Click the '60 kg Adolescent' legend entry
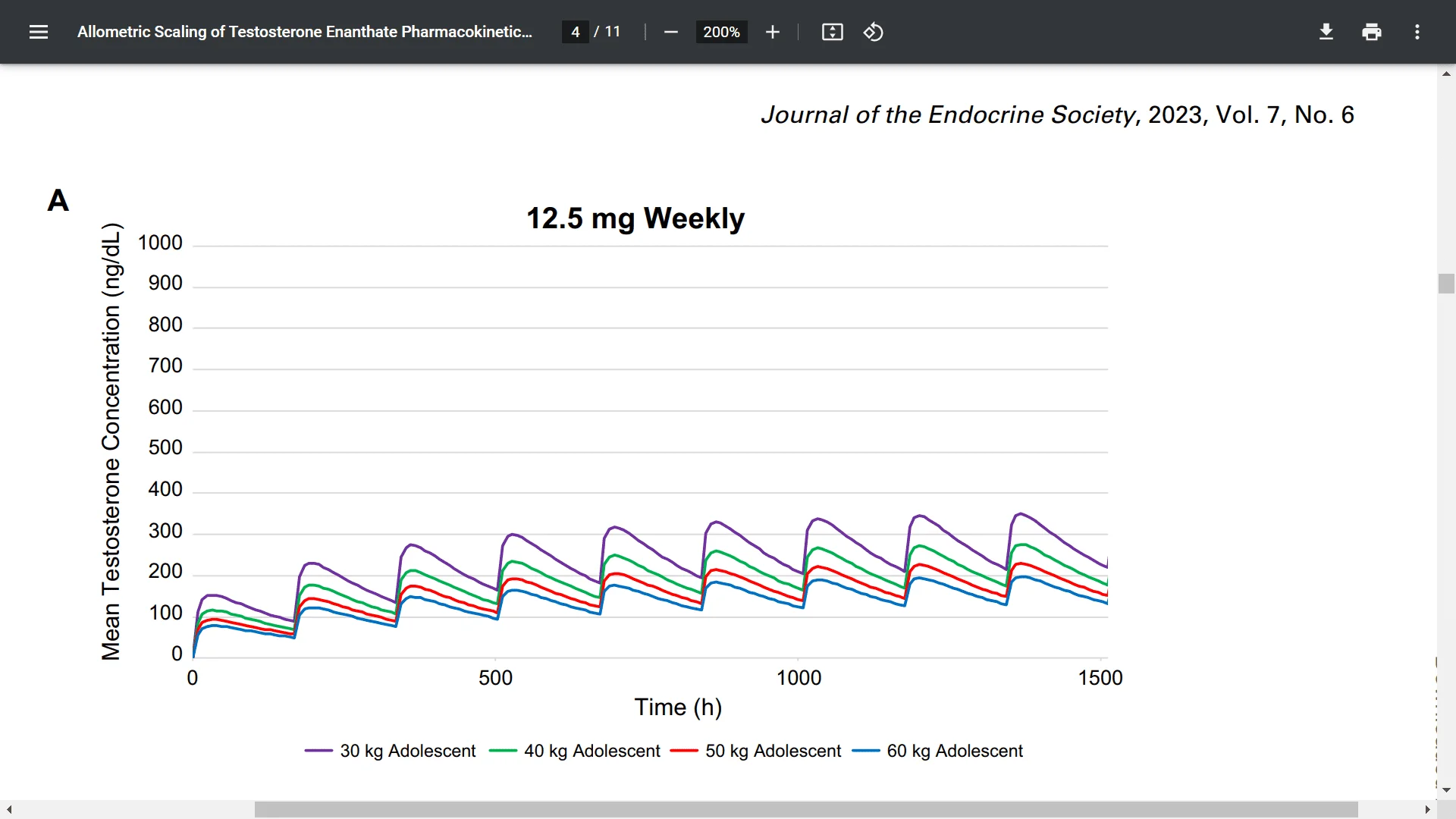 (x=937, y=751)
